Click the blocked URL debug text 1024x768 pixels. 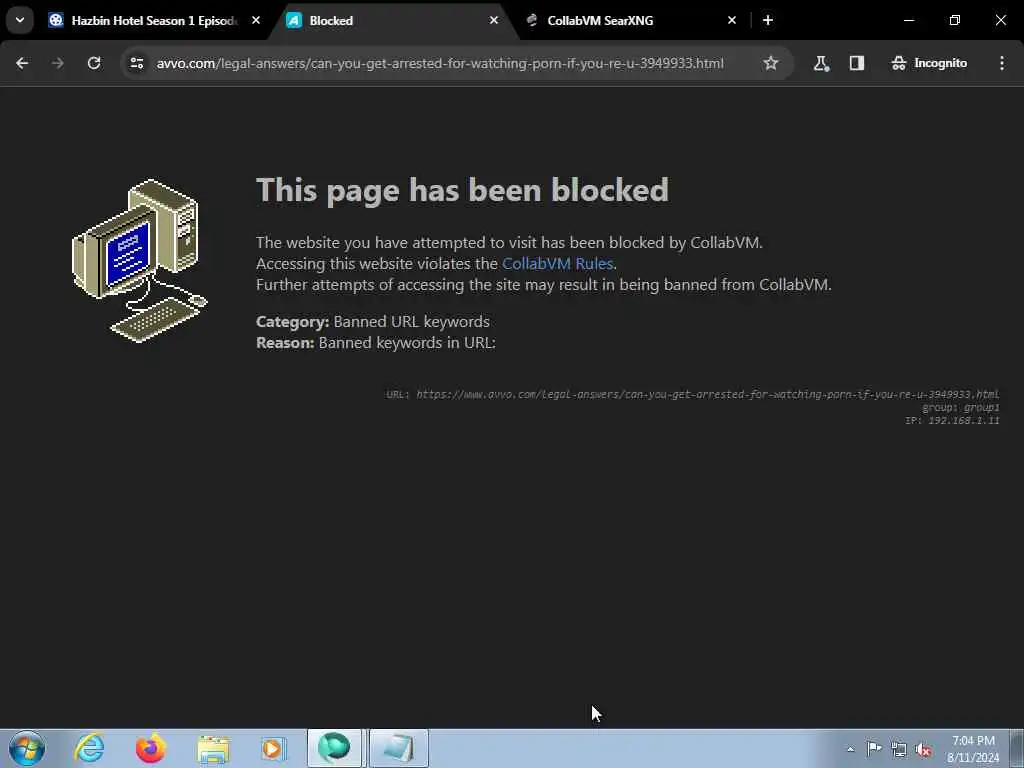click(x=692, y=394)
